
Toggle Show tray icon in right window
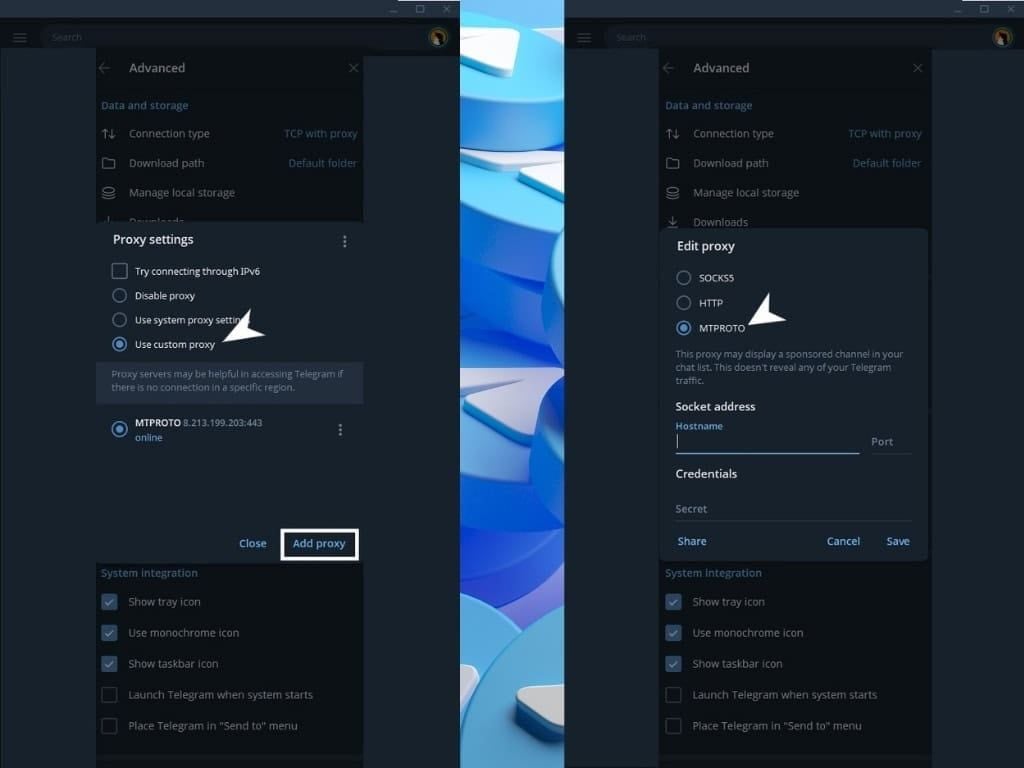tap(673, 601)
